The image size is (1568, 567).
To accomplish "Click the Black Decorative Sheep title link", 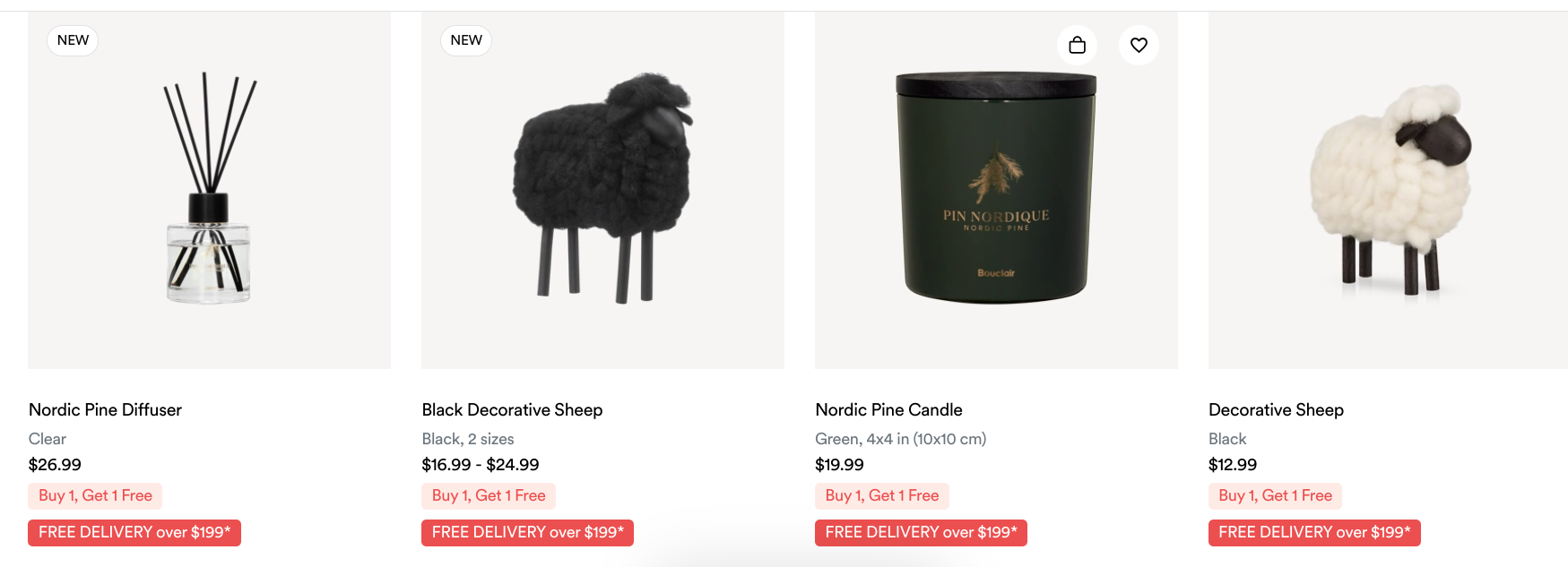I will pos(512,409).
